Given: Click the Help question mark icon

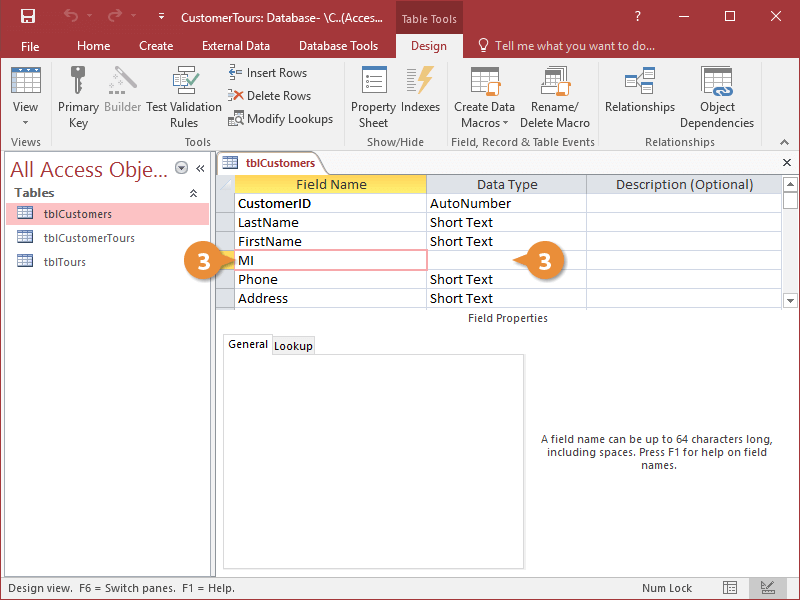Looking at the screenshot, I should tap(637, 16).
